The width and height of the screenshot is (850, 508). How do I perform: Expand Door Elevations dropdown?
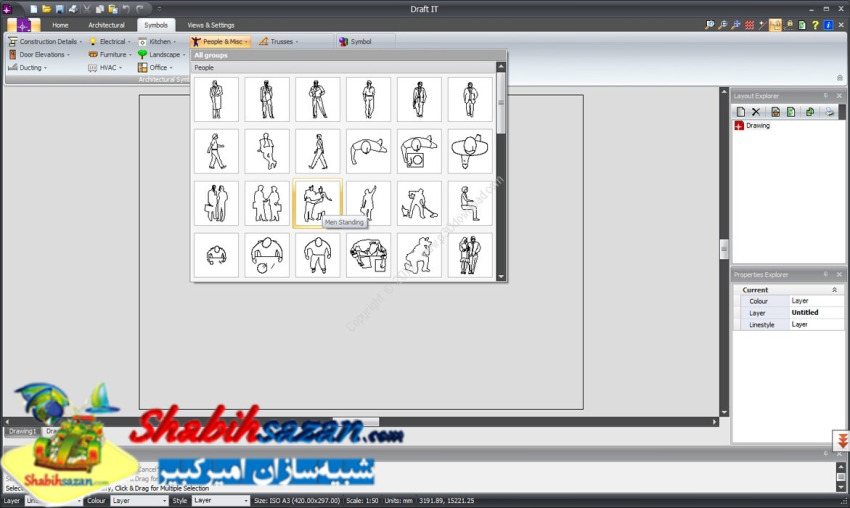point(40,55)
